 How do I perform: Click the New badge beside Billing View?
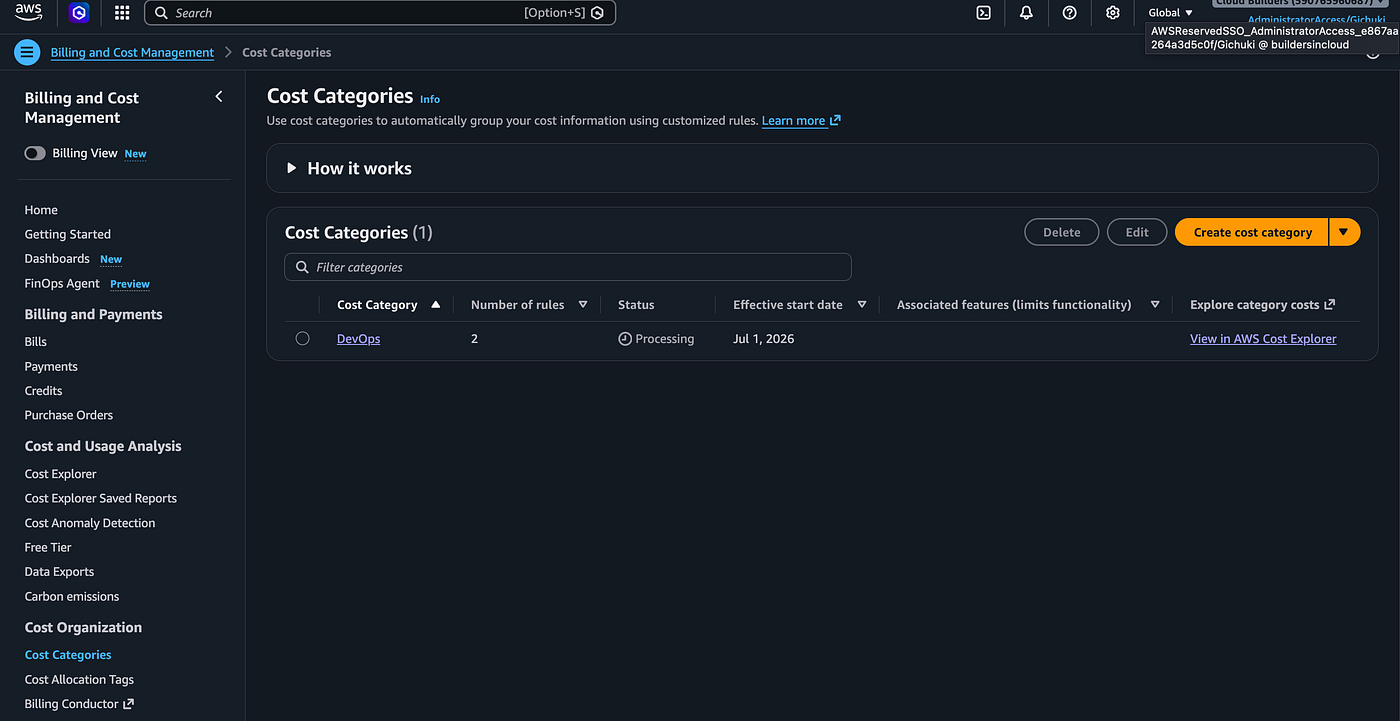click(x=135, y=154)
